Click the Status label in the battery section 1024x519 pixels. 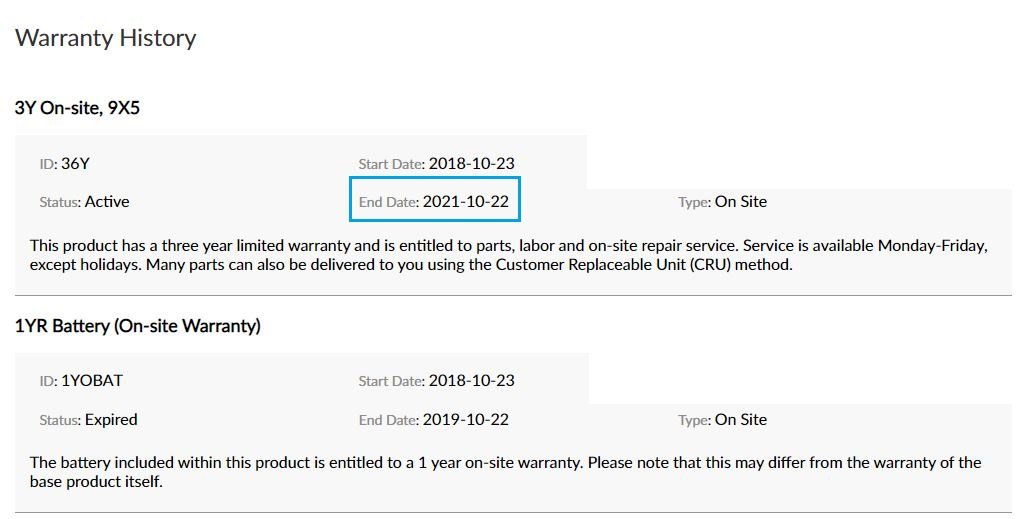(x=60, y=420)
